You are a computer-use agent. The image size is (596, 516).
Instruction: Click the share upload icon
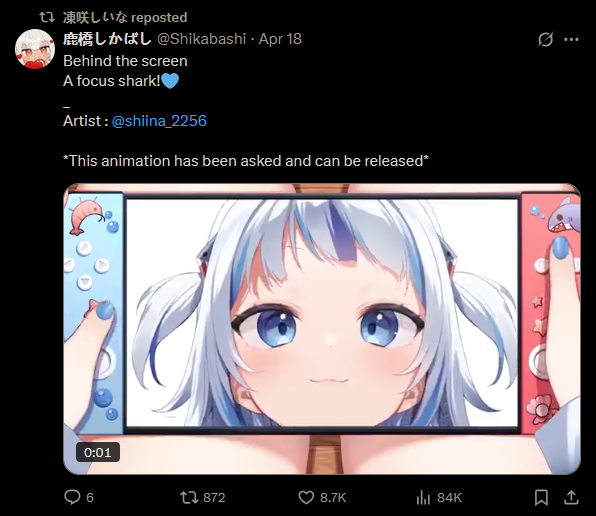[571, 497]
